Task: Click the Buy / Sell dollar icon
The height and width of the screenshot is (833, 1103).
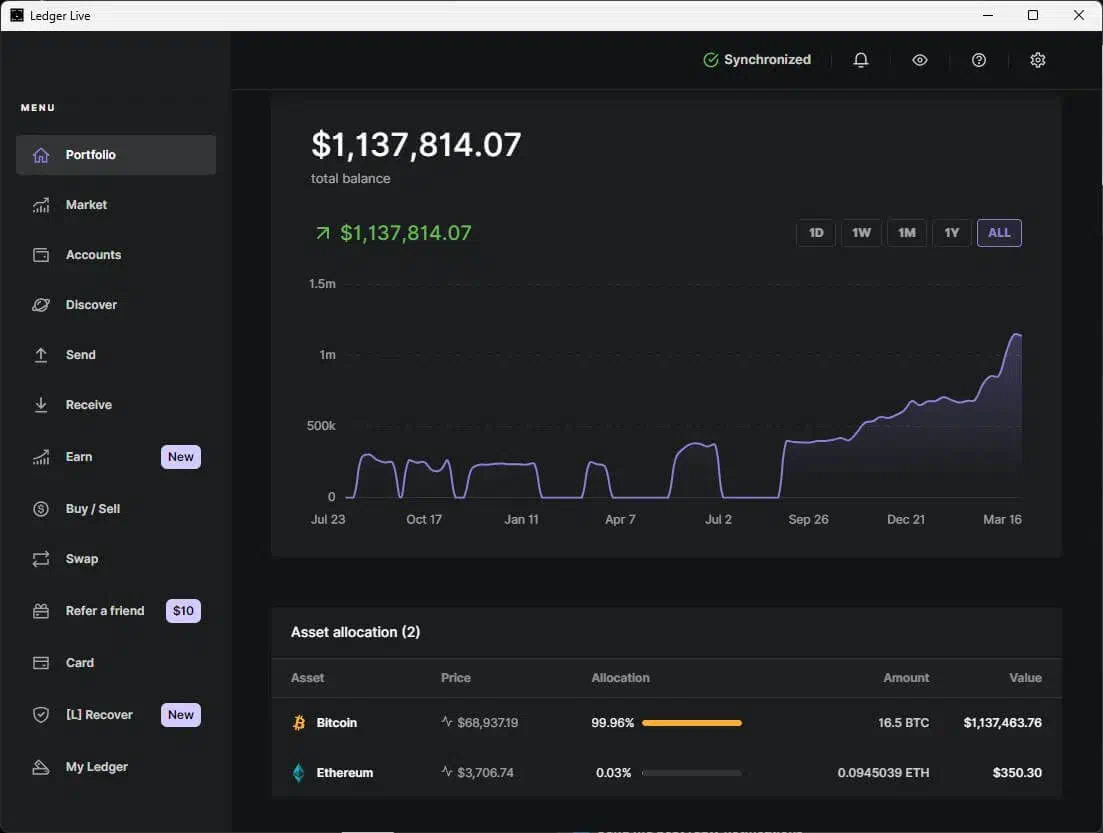Action: [41, 509]
